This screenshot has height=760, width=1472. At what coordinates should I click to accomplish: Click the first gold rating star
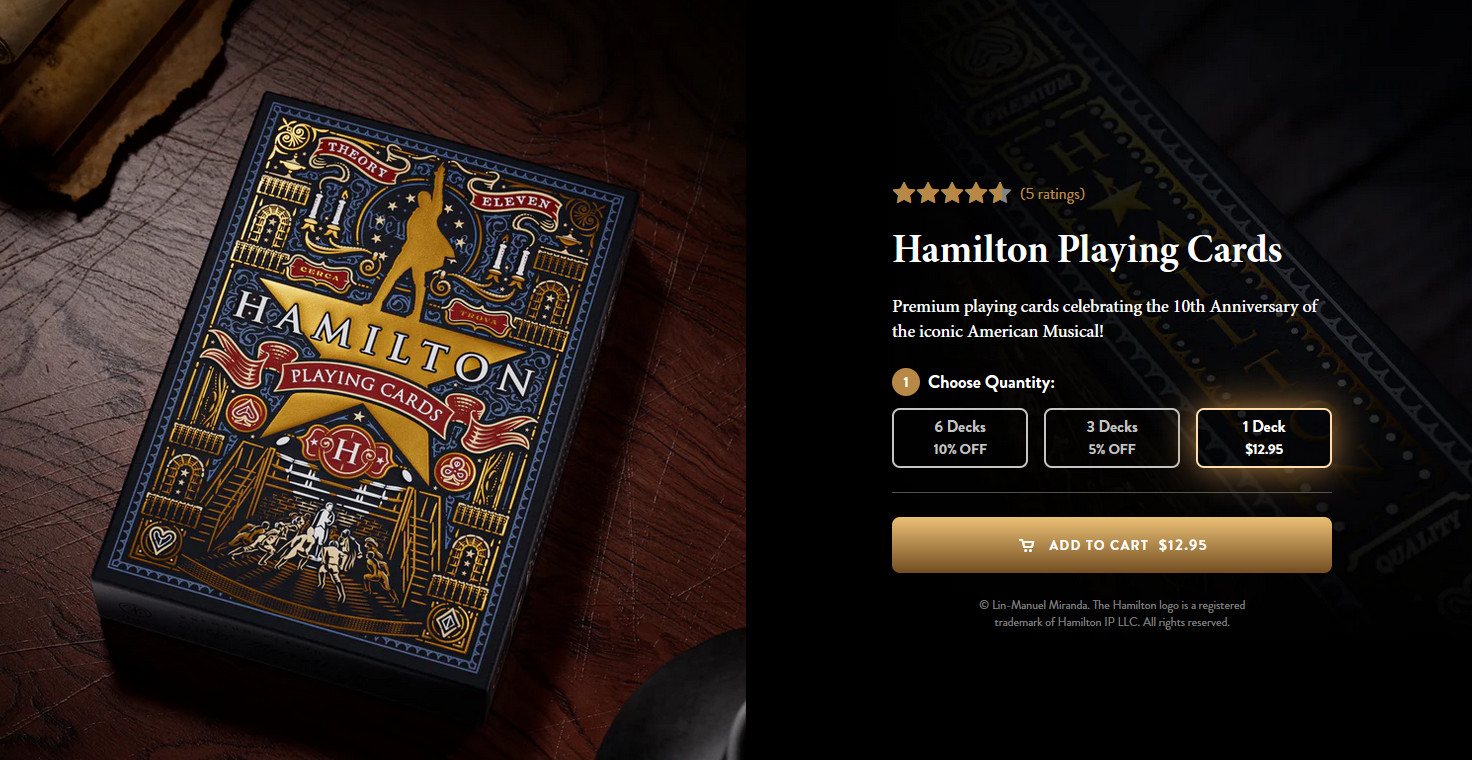(x=904, y=193)
